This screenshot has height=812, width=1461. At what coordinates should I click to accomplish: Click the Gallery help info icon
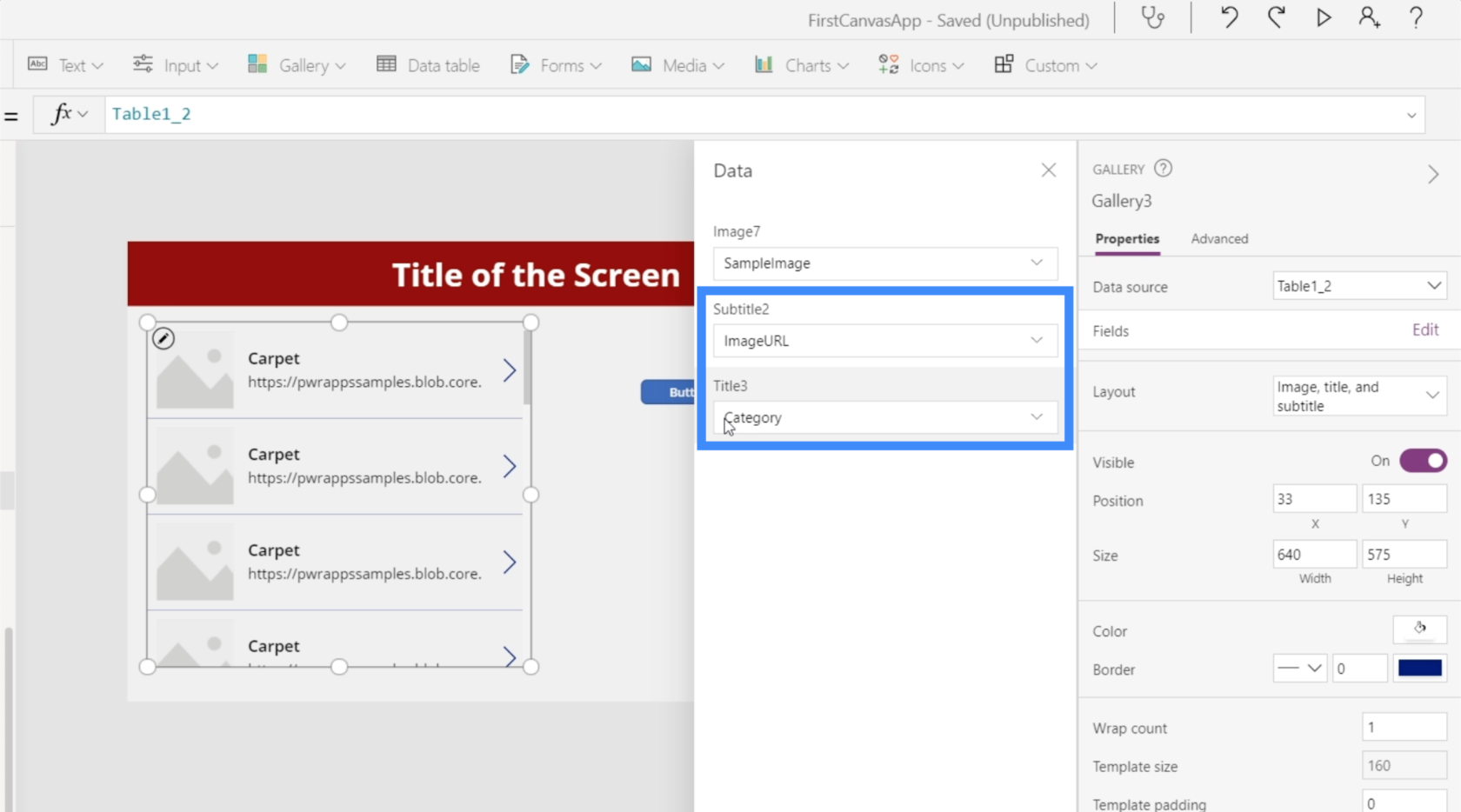point(1163,169)
